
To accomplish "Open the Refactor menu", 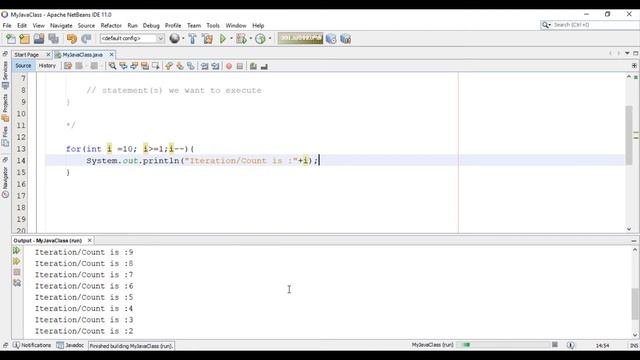I will click(x=111, y=25).
